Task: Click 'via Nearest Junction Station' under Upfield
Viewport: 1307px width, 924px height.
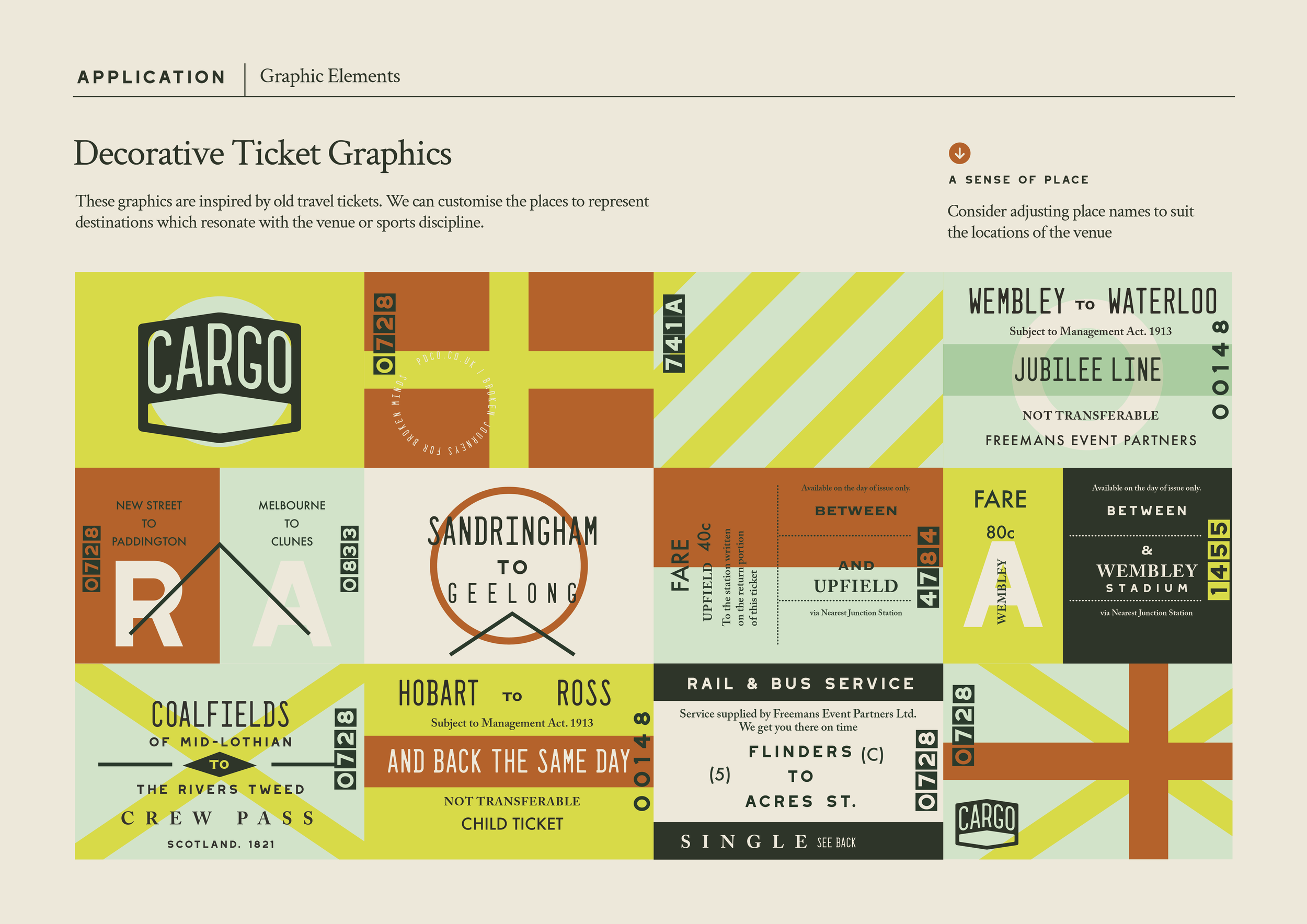Action: [856, 613]
